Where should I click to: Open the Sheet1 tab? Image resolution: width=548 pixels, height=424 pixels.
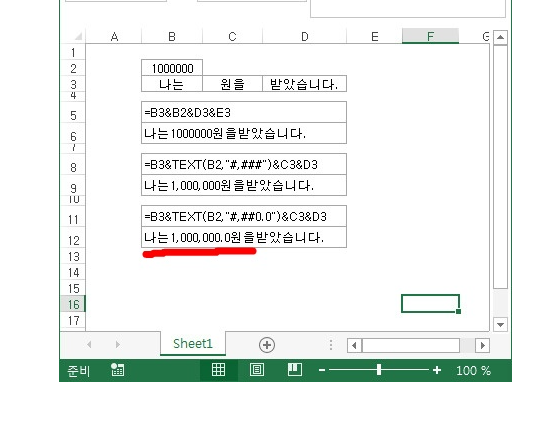tap(193, 344)
